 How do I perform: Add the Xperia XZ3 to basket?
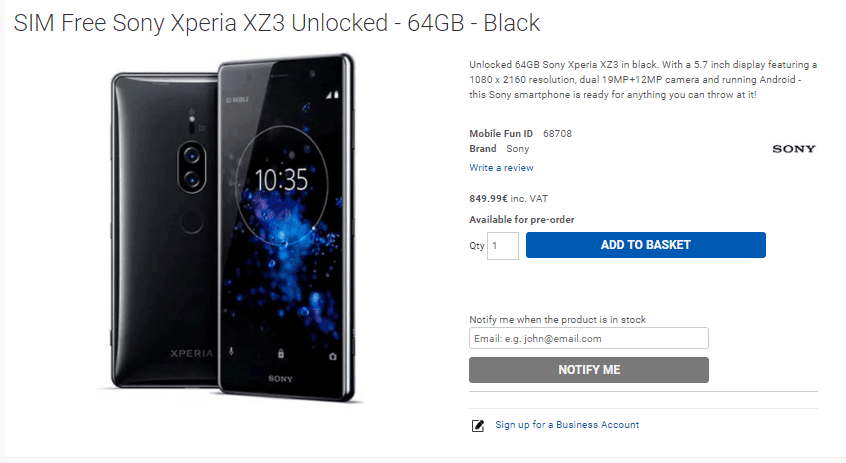point(645,245)
